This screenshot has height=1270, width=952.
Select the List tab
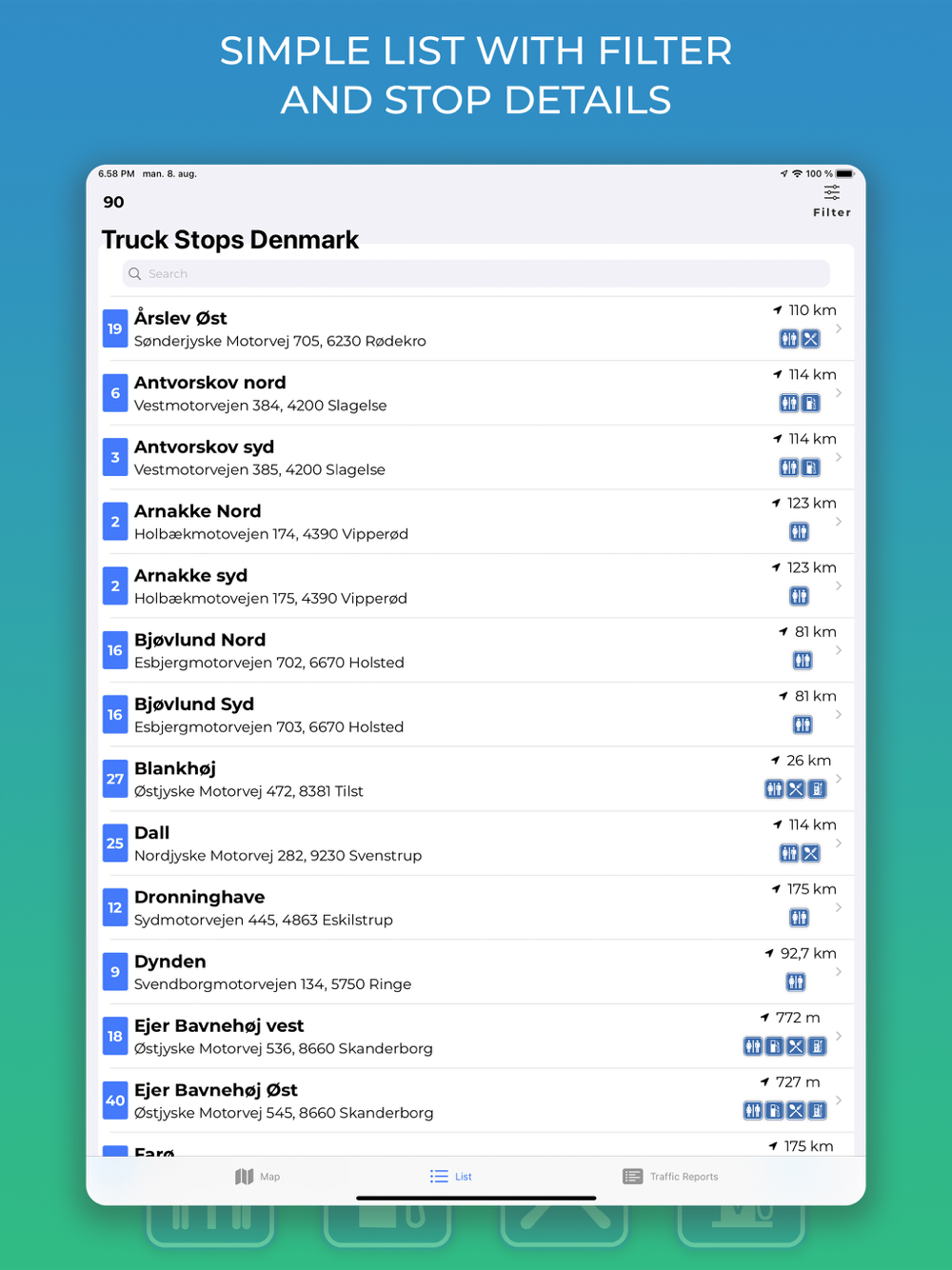click(x=451, y=1177)
